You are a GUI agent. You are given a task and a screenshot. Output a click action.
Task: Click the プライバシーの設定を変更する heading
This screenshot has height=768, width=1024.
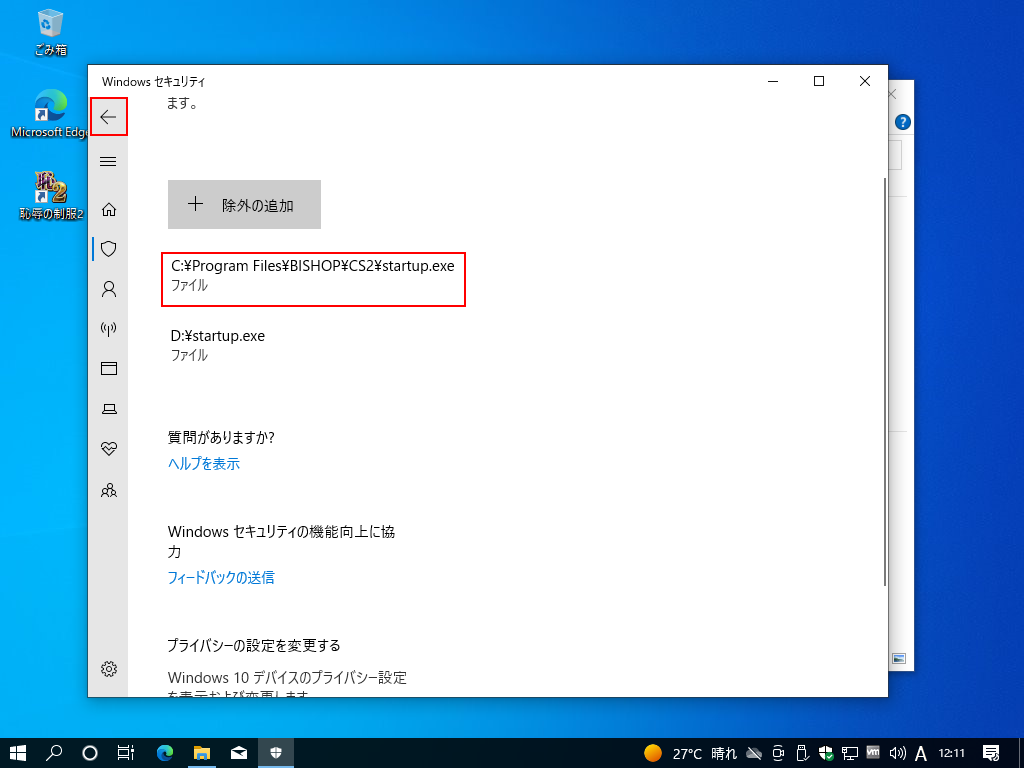(254, 645)
